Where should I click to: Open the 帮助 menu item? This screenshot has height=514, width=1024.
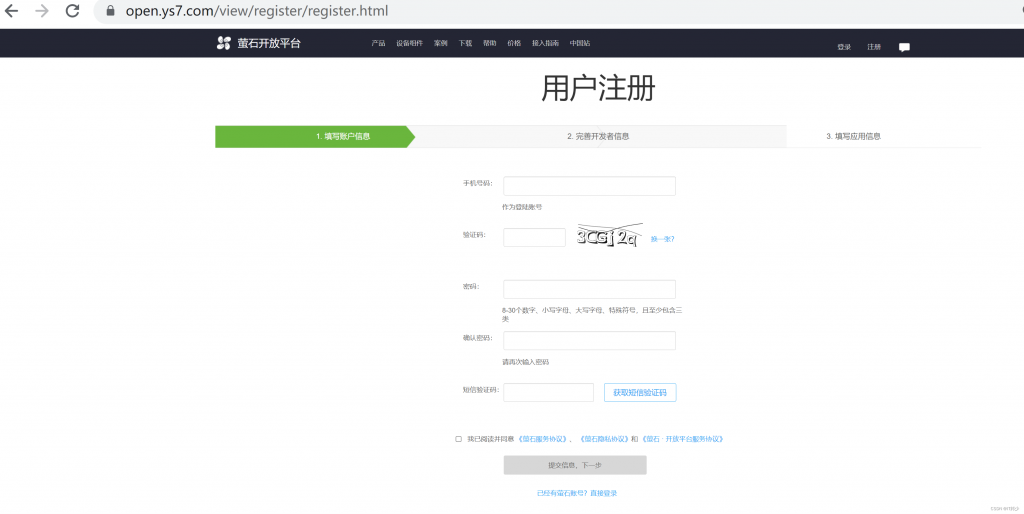[490, 43]
